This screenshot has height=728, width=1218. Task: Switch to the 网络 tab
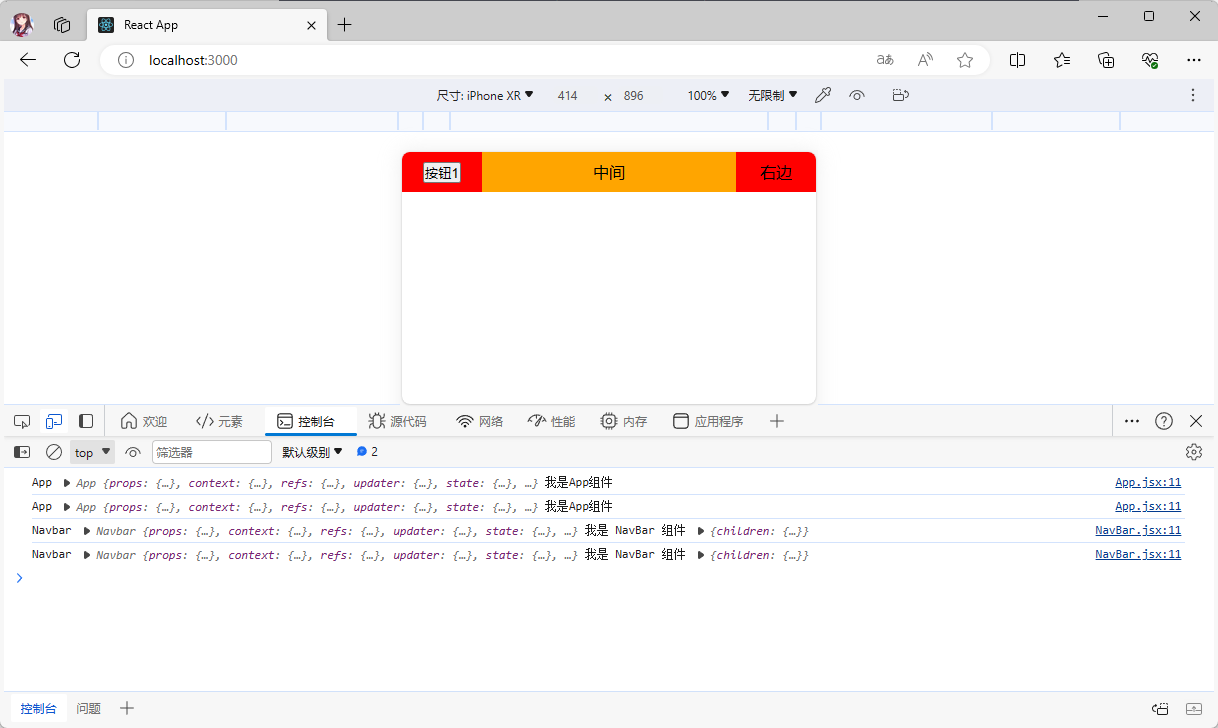click(480, 421)
